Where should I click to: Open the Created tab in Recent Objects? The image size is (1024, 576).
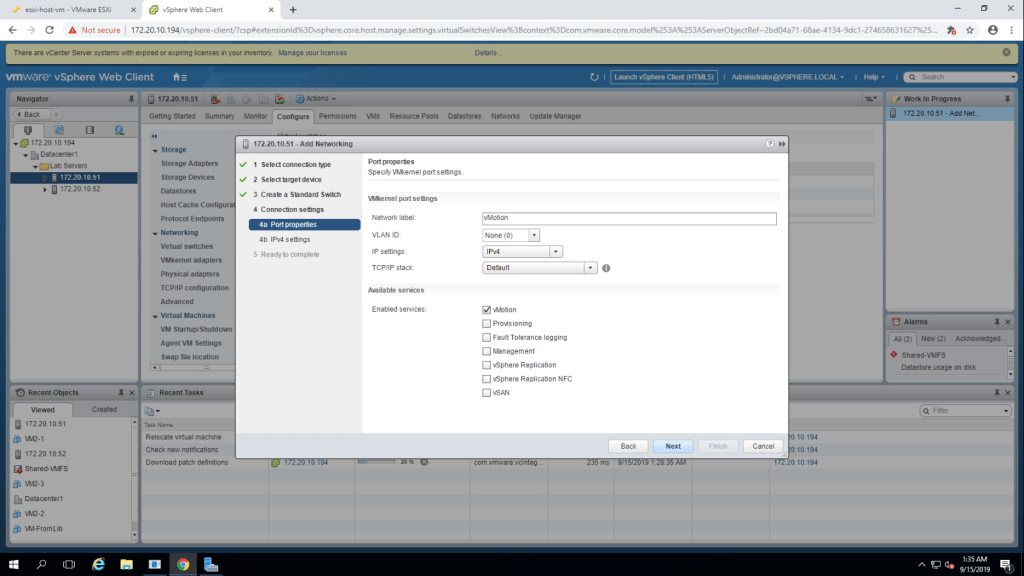[104, 409]
